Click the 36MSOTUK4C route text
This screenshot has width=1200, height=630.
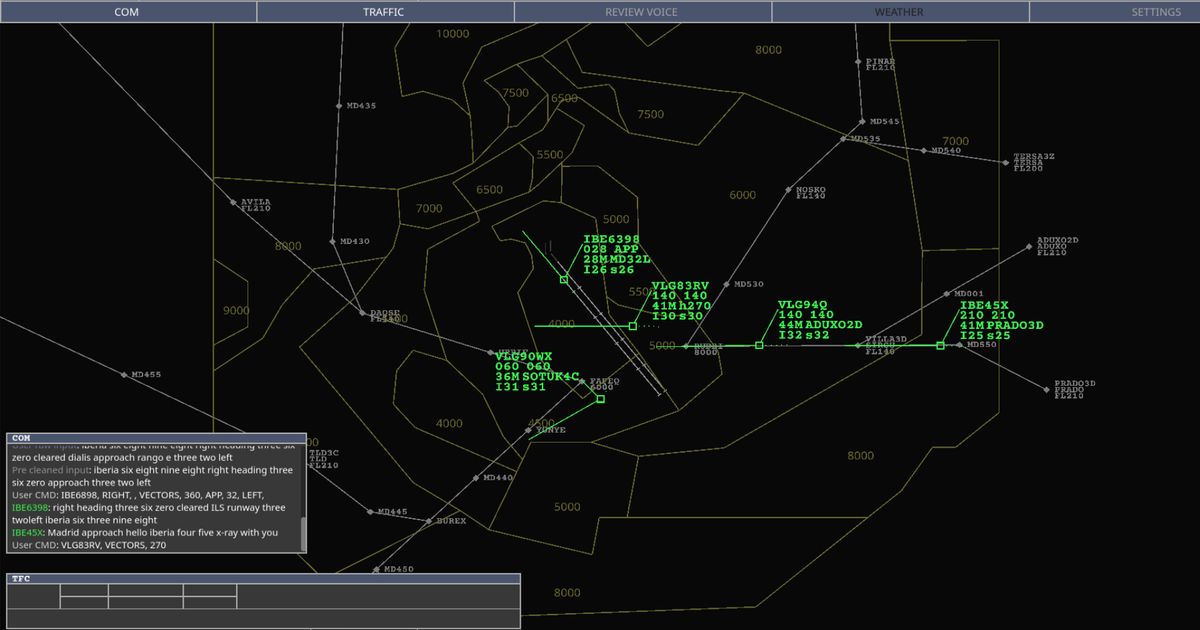coord(537,377)
